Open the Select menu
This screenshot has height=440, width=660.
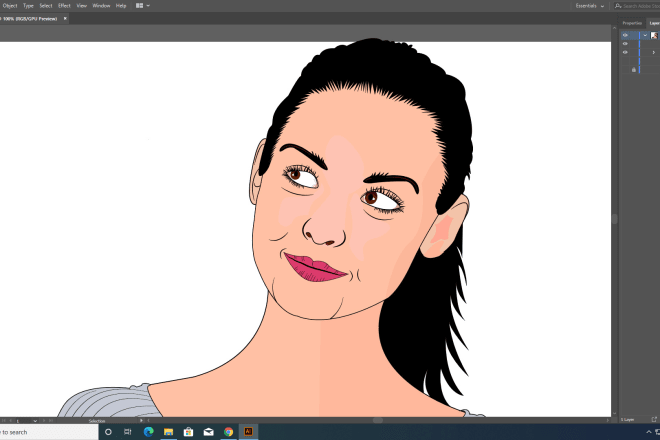(46, 6)
